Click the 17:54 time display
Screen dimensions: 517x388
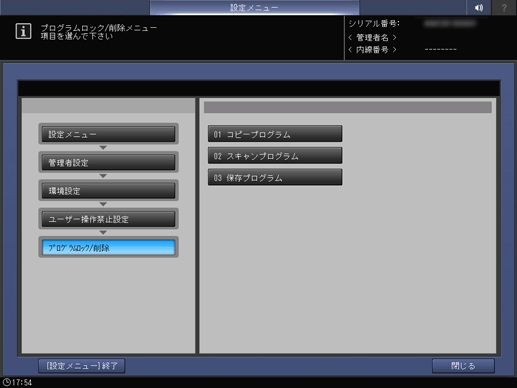tap(22, 382)
